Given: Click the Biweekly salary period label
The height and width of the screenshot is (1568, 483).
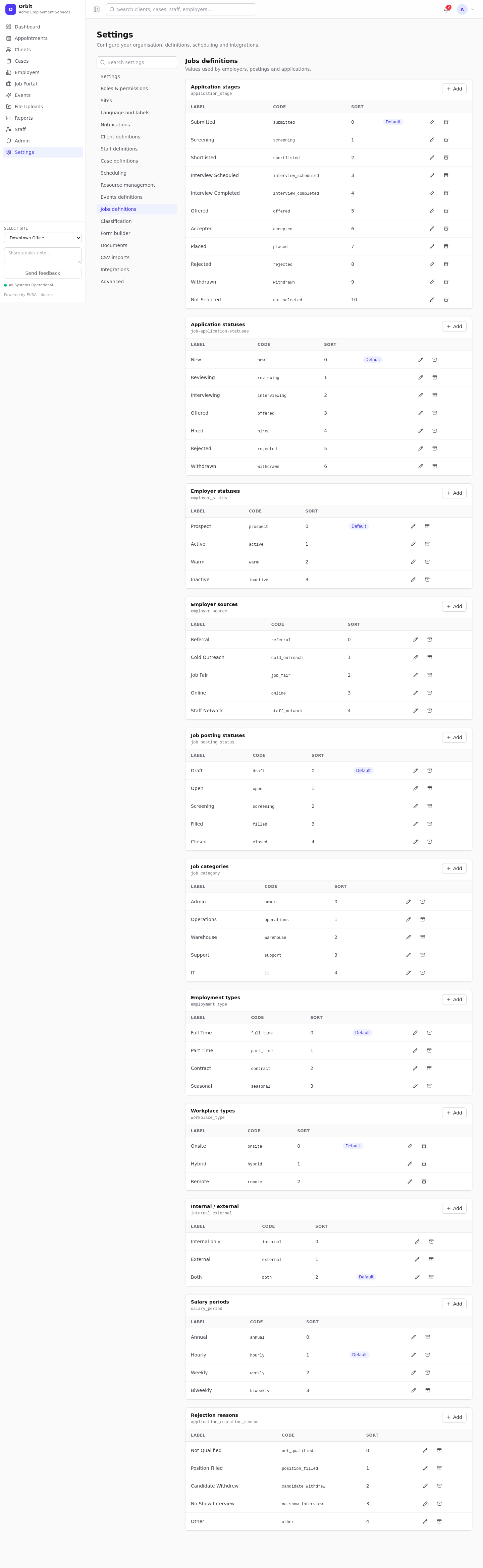Looking at the screenshot, I should [201, 1390].
